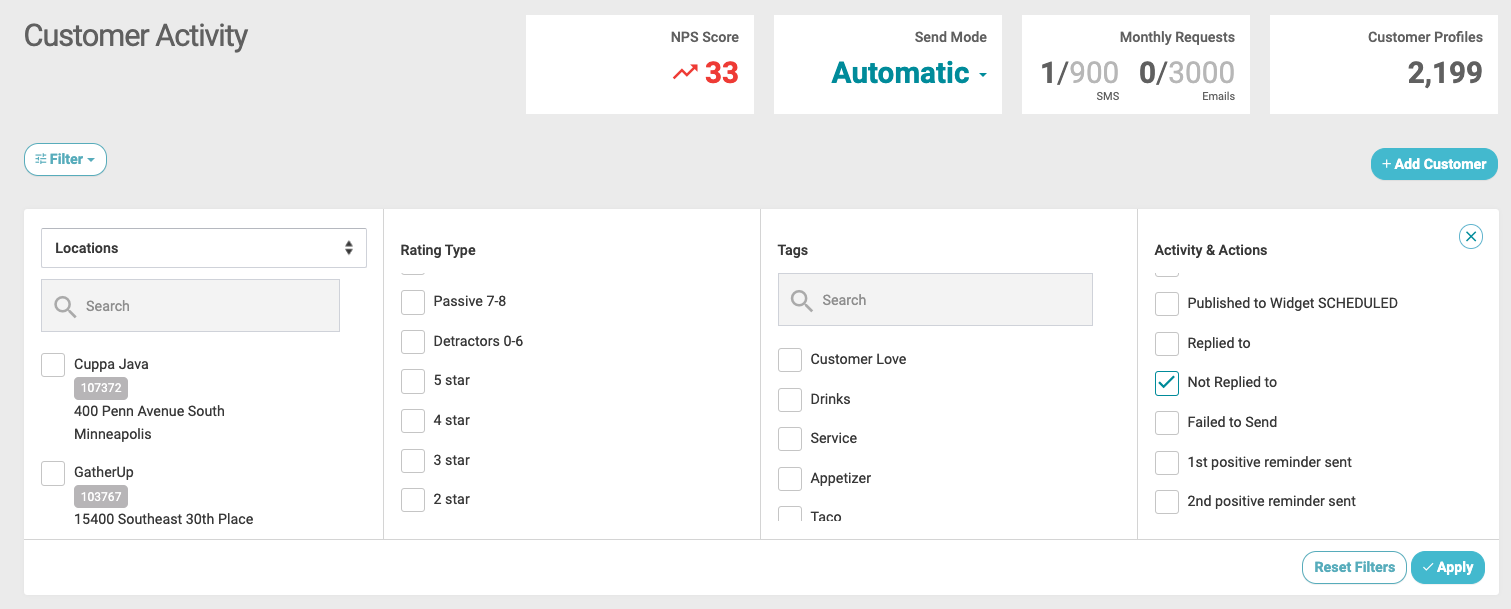Viewport: 1511px width, 609px height.
Task: Select the Cuppa Java location checkbox
Action: click(53, 365)
